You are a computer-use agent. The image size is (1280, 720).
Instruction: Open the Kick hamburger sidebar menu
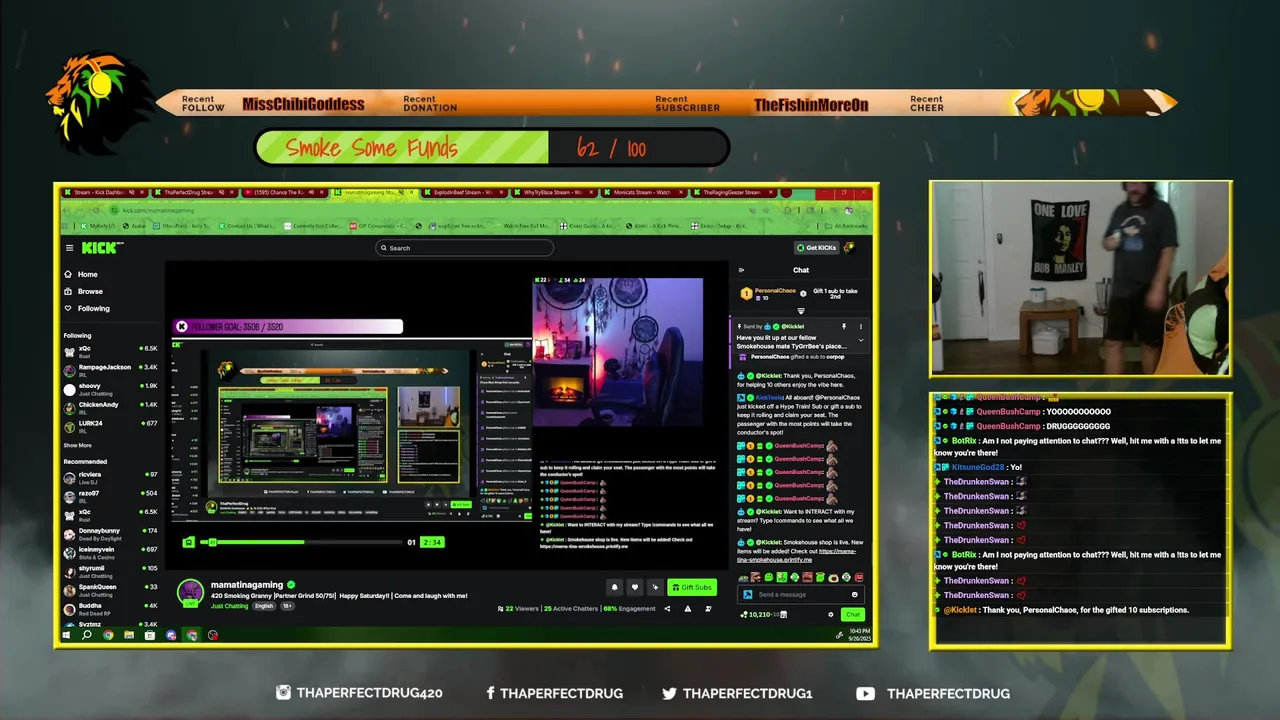tap(69, 248)
